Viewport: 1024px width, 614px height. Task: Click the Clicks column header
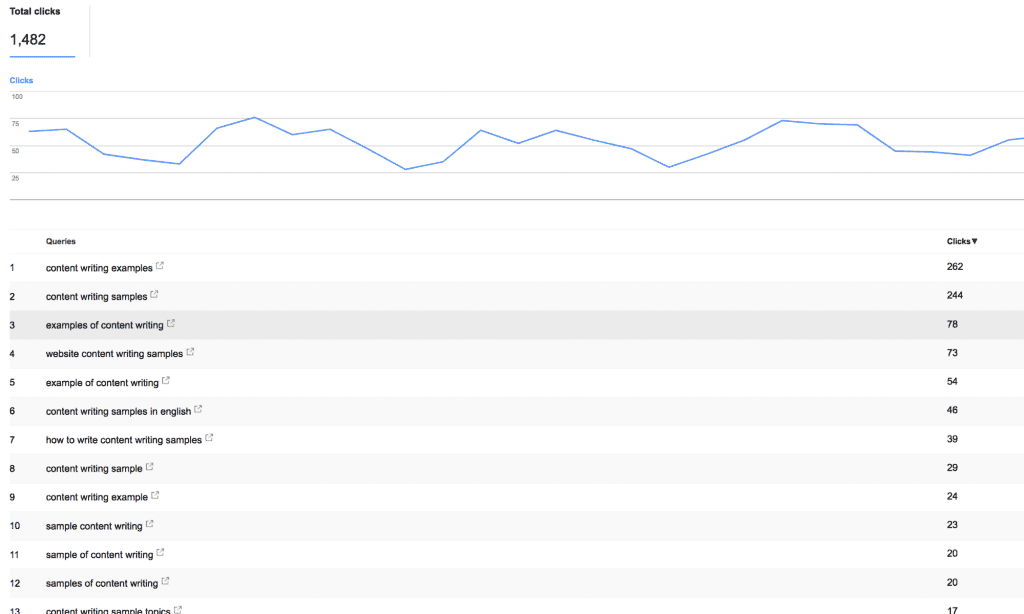(957, 241)
